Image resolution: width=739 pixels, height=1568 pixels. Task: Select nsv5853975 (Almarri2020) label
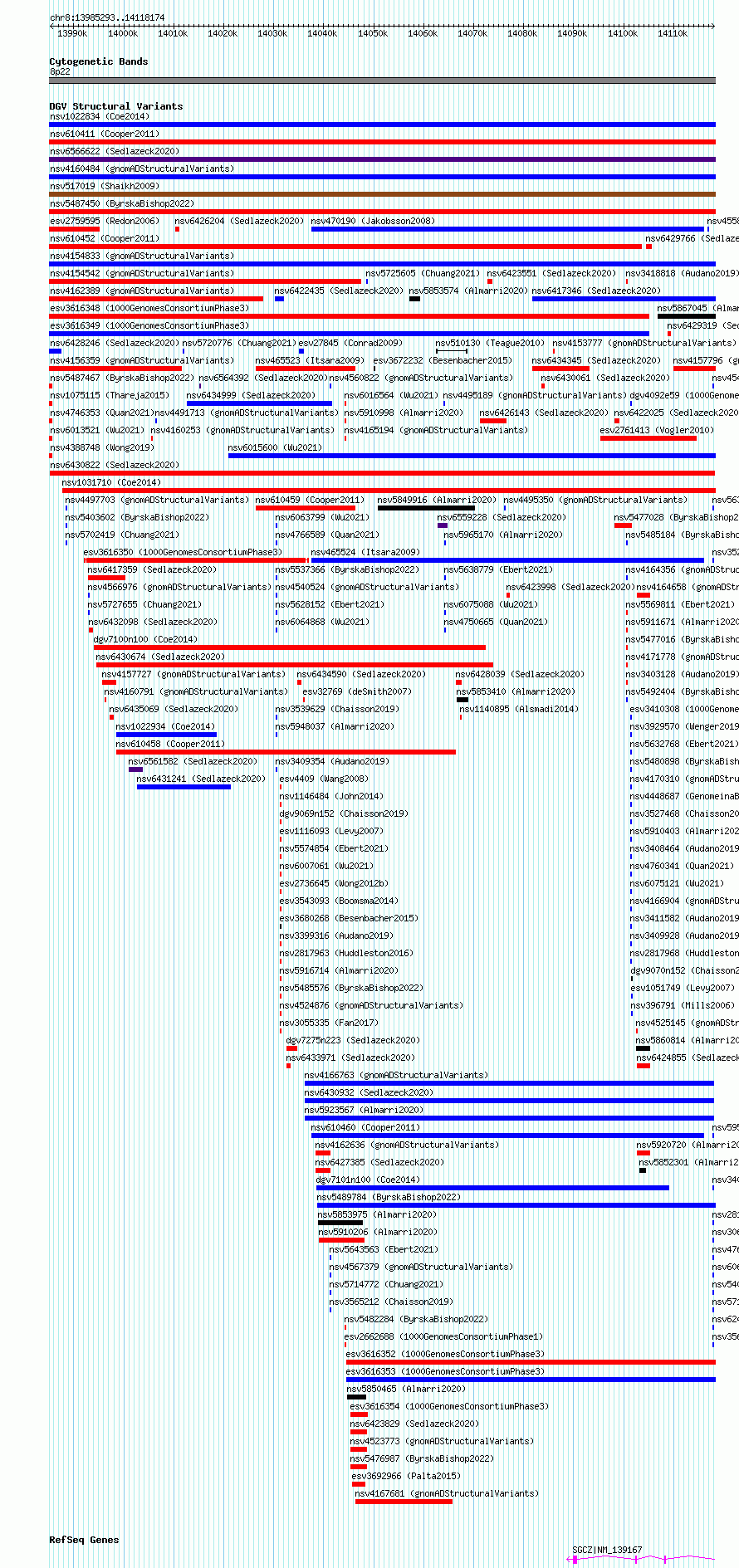pyautogui.click(x=378, y=1214)
